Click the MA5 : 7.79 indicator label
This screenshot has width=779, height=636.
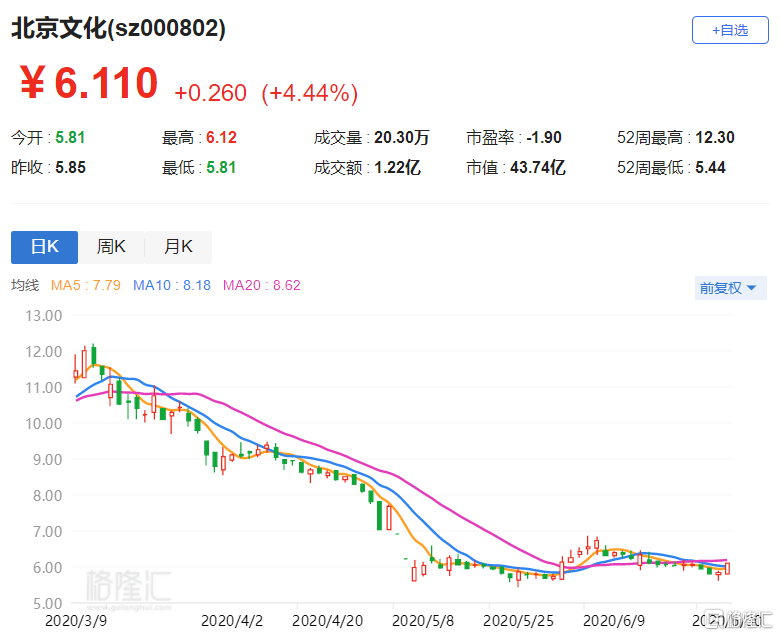pyautogui.click(x=85, y=285)
